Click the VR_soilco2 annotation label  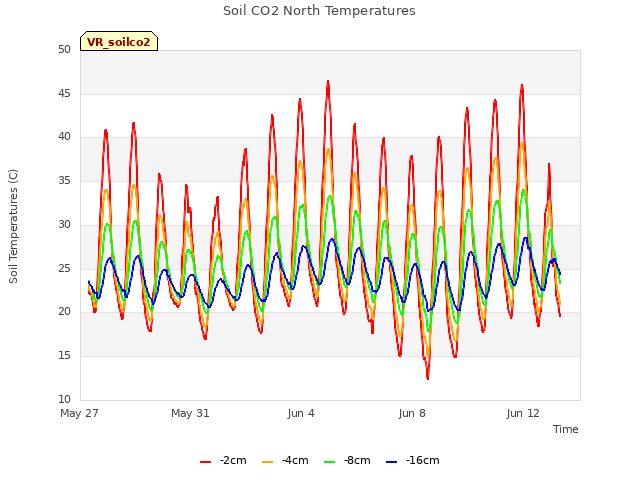119,41
